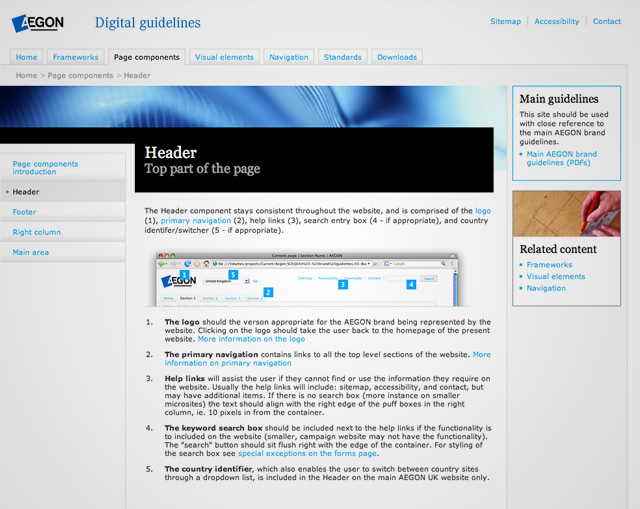Click the hand with pencil related content image
This screenshot has height=509, width=640.
pos(567,214)
